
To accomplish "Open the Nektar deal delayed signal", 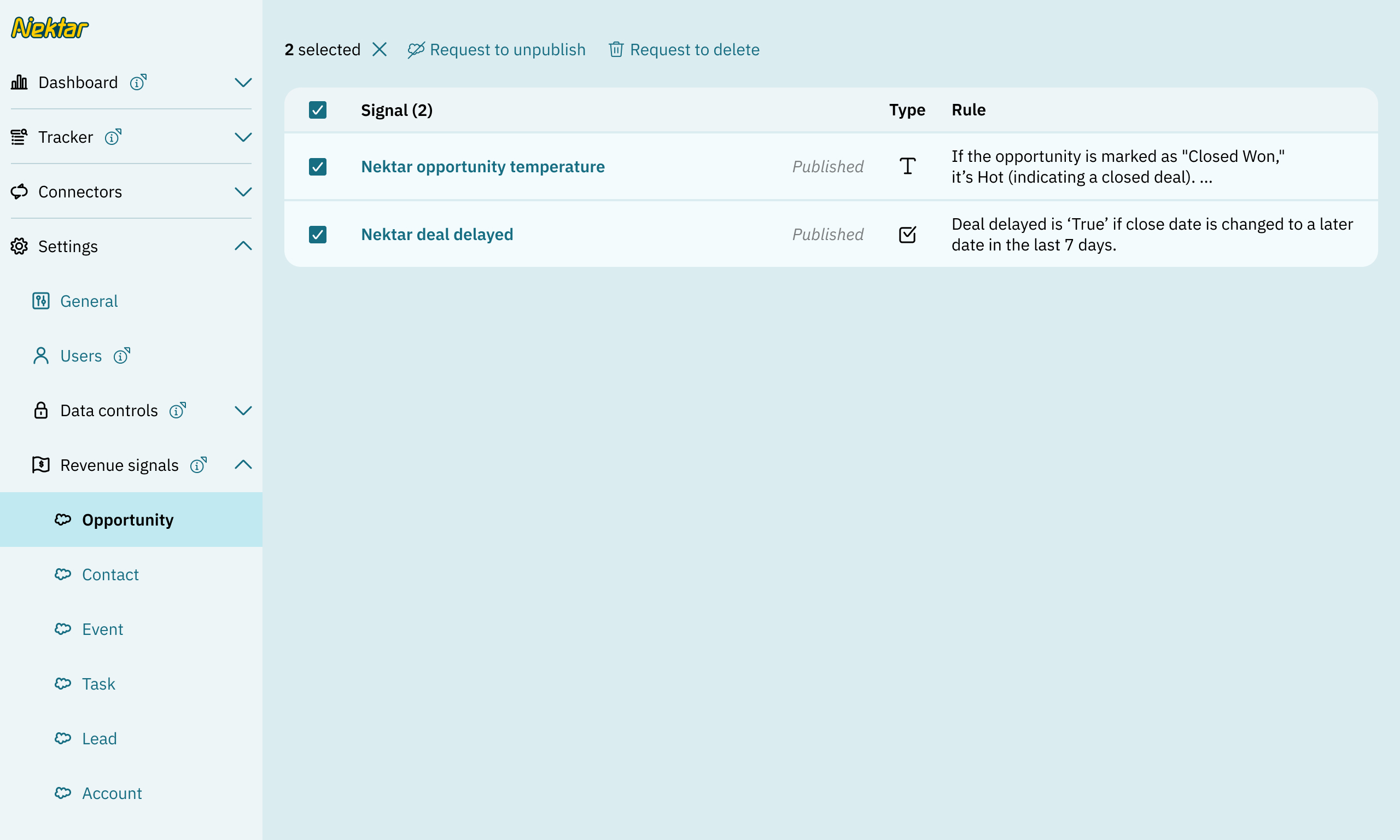I will (437, 235).
